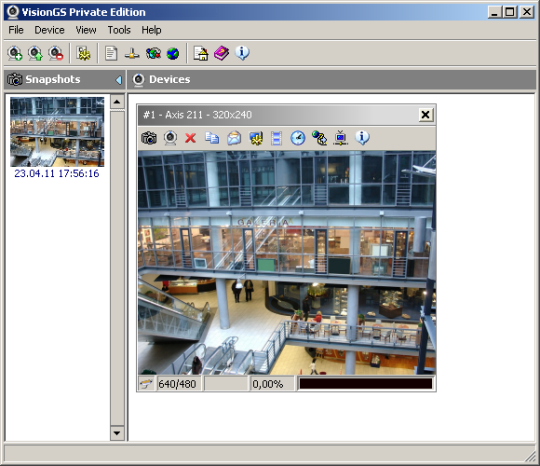
Task: Take a snapshot with camera icon
Action: pos(149,138)
